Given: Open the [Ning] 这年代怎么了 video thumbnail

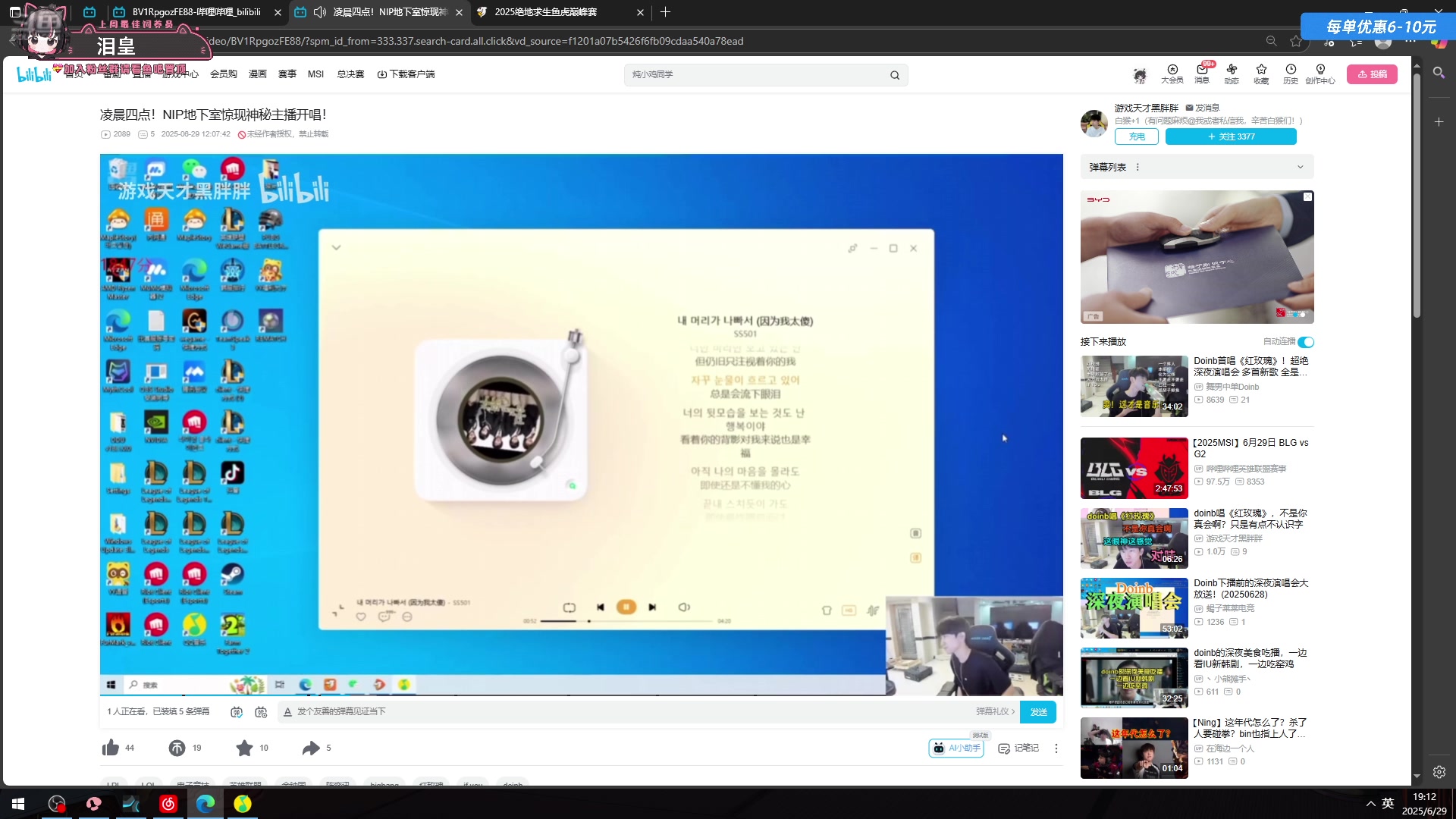Looking at the screenshot, I should point(1134,748).
